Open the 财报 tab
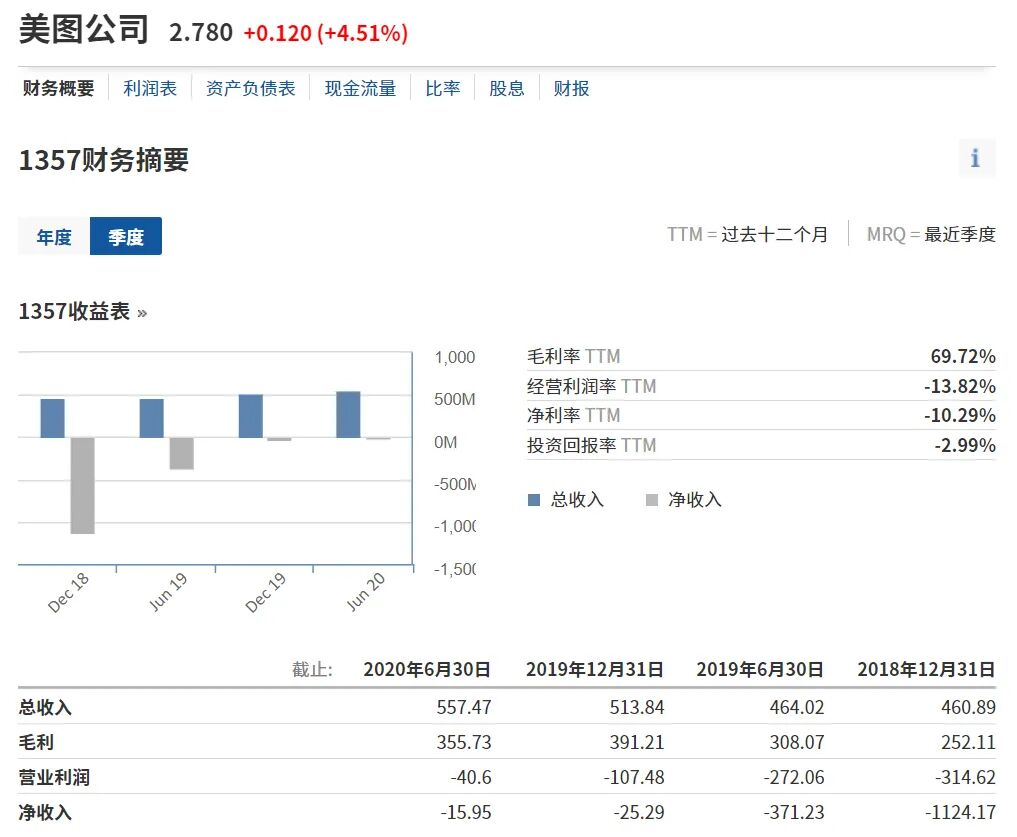Screen dimensions: 1017x837 tap(571, 88)
